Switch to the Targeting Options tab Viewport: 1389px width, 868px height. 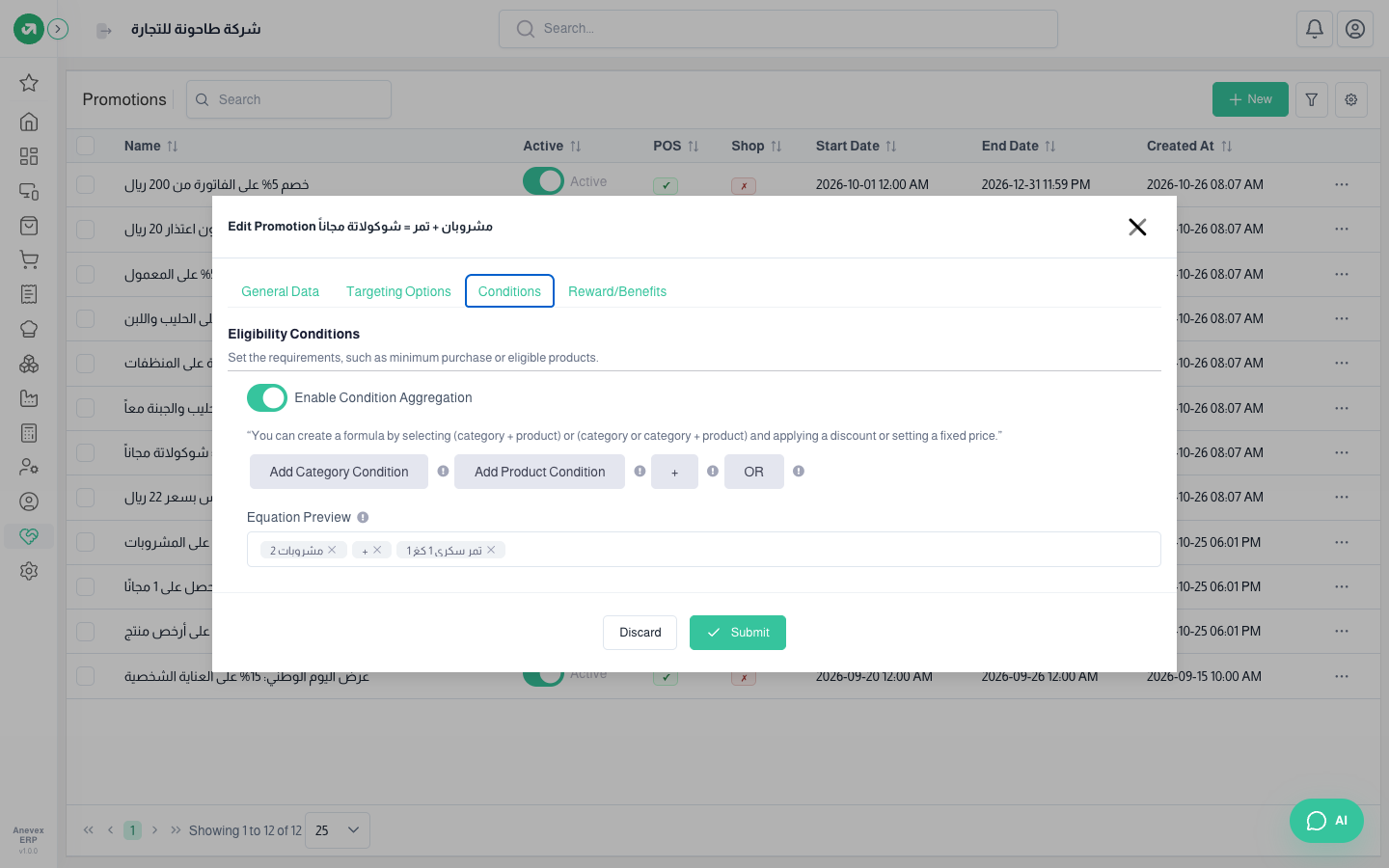point(398,291)
